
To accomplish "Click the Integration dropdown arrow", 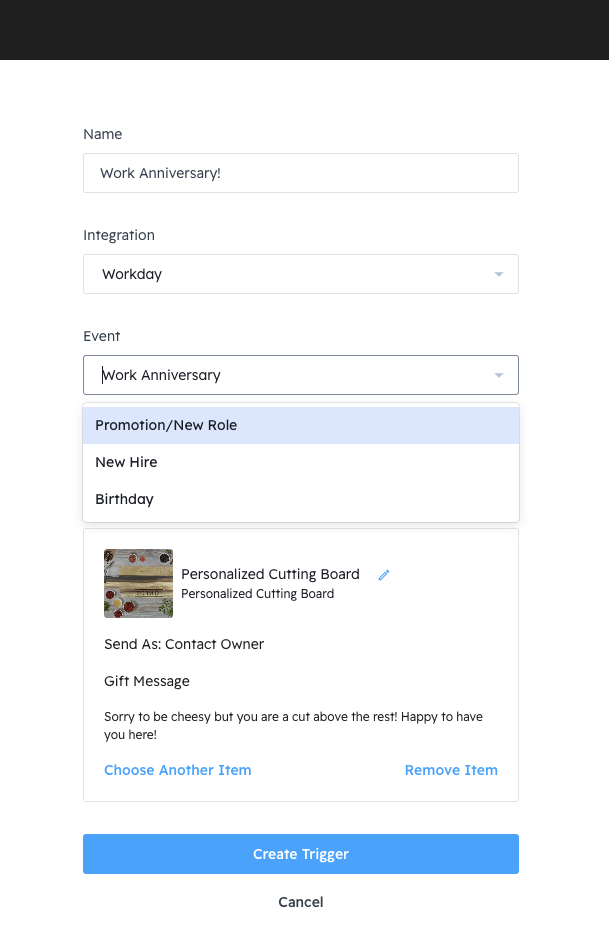I will pyautogui.click(x=498, y=274).
